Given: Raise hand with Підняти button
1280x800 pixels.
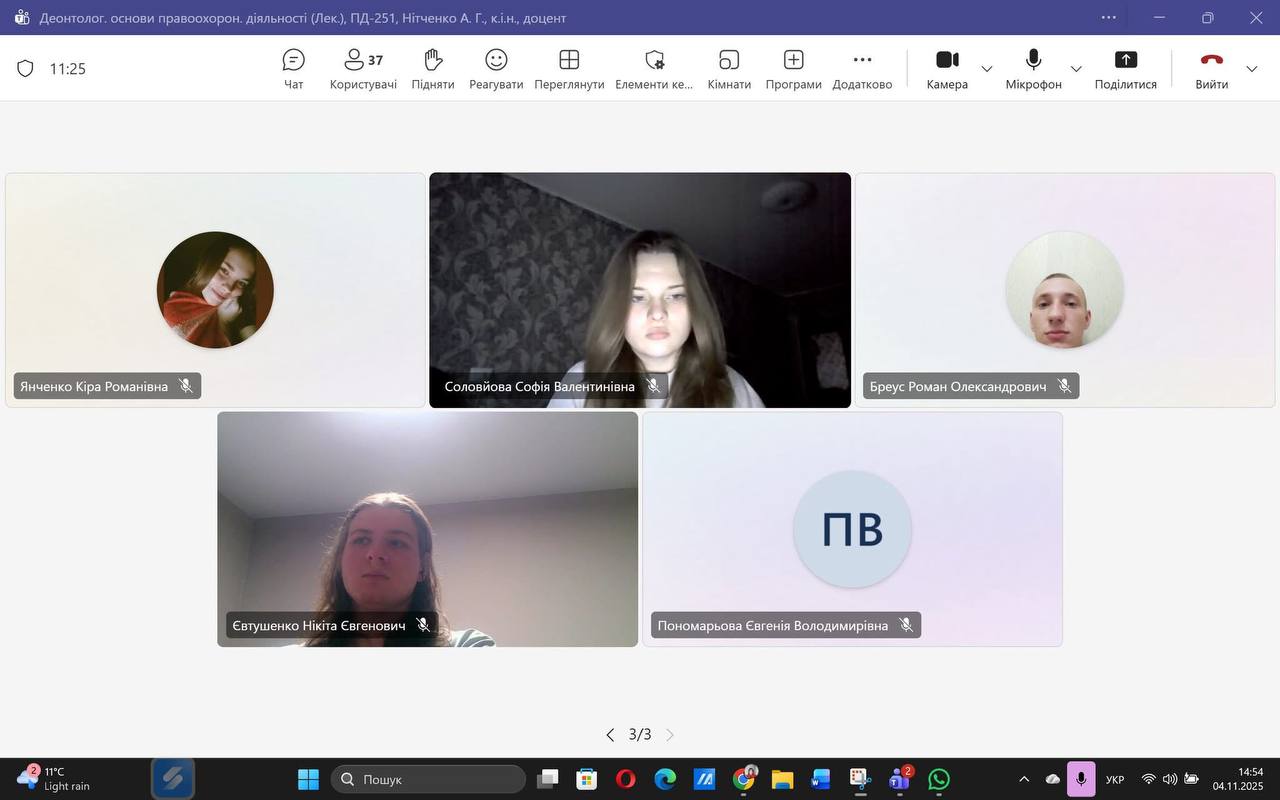Looking at the screenshot, I should (433, 69).
